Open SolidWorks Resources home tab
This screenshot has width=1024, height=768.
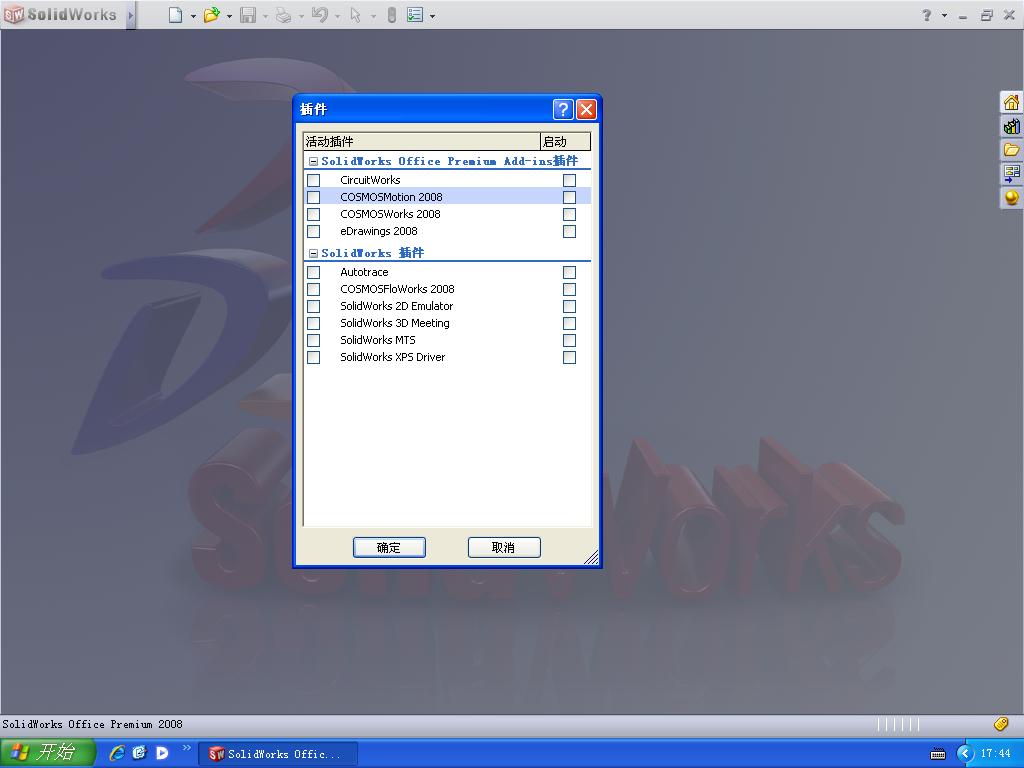pyautogui.click(x=1012, y=103)
